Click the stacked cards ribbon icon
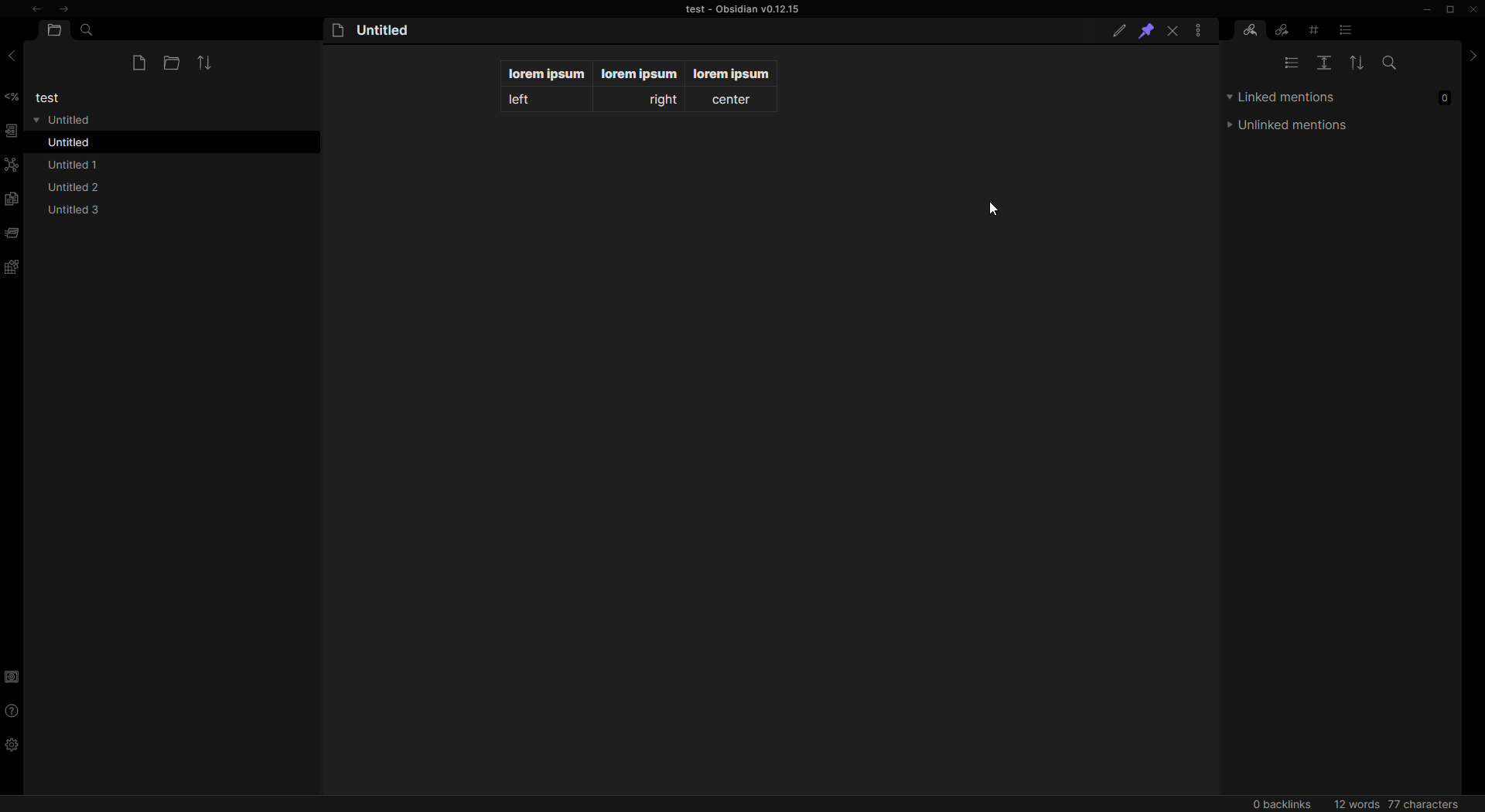Image resolution: width=1485 pixels, height=812 pixels. pos(12,233)
